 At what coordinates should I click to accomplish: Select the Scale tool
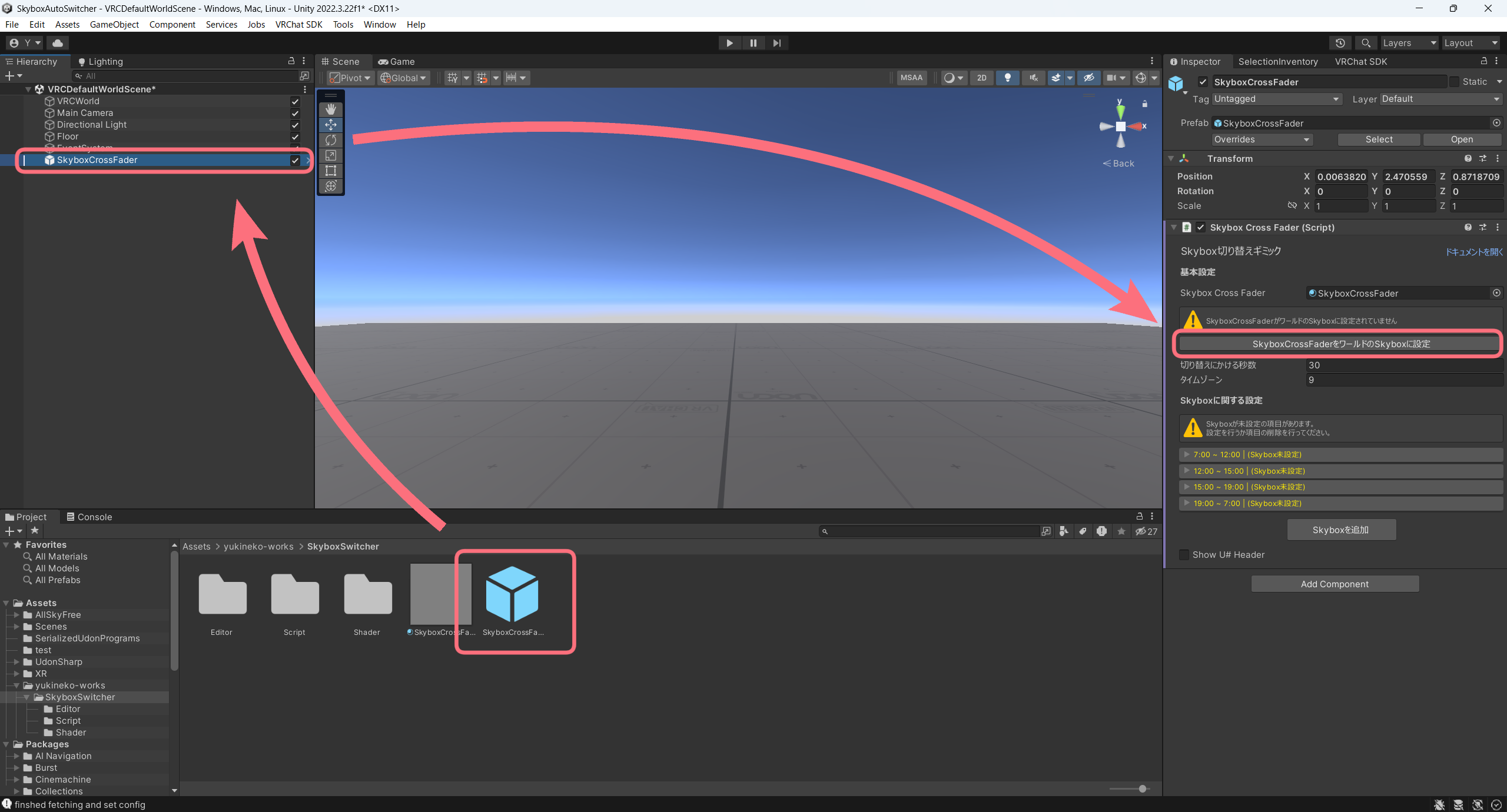coord(331,155)
